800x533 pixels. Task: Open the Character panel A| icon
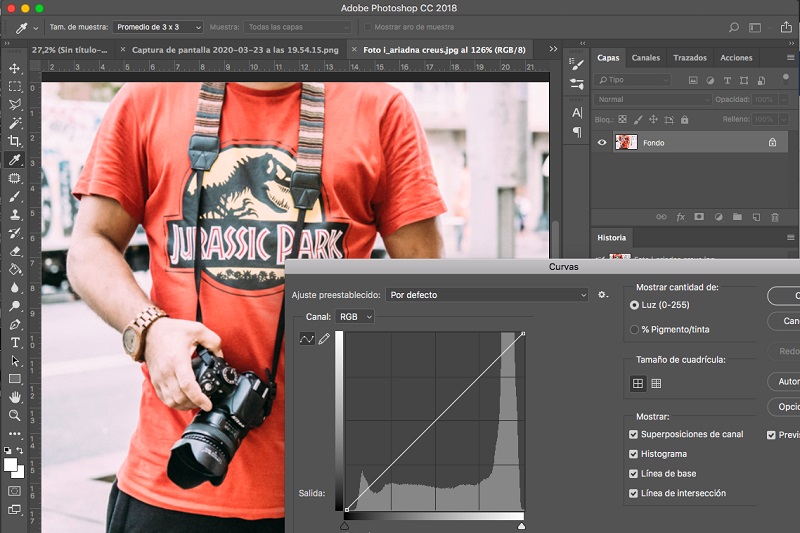coord(577,113)
